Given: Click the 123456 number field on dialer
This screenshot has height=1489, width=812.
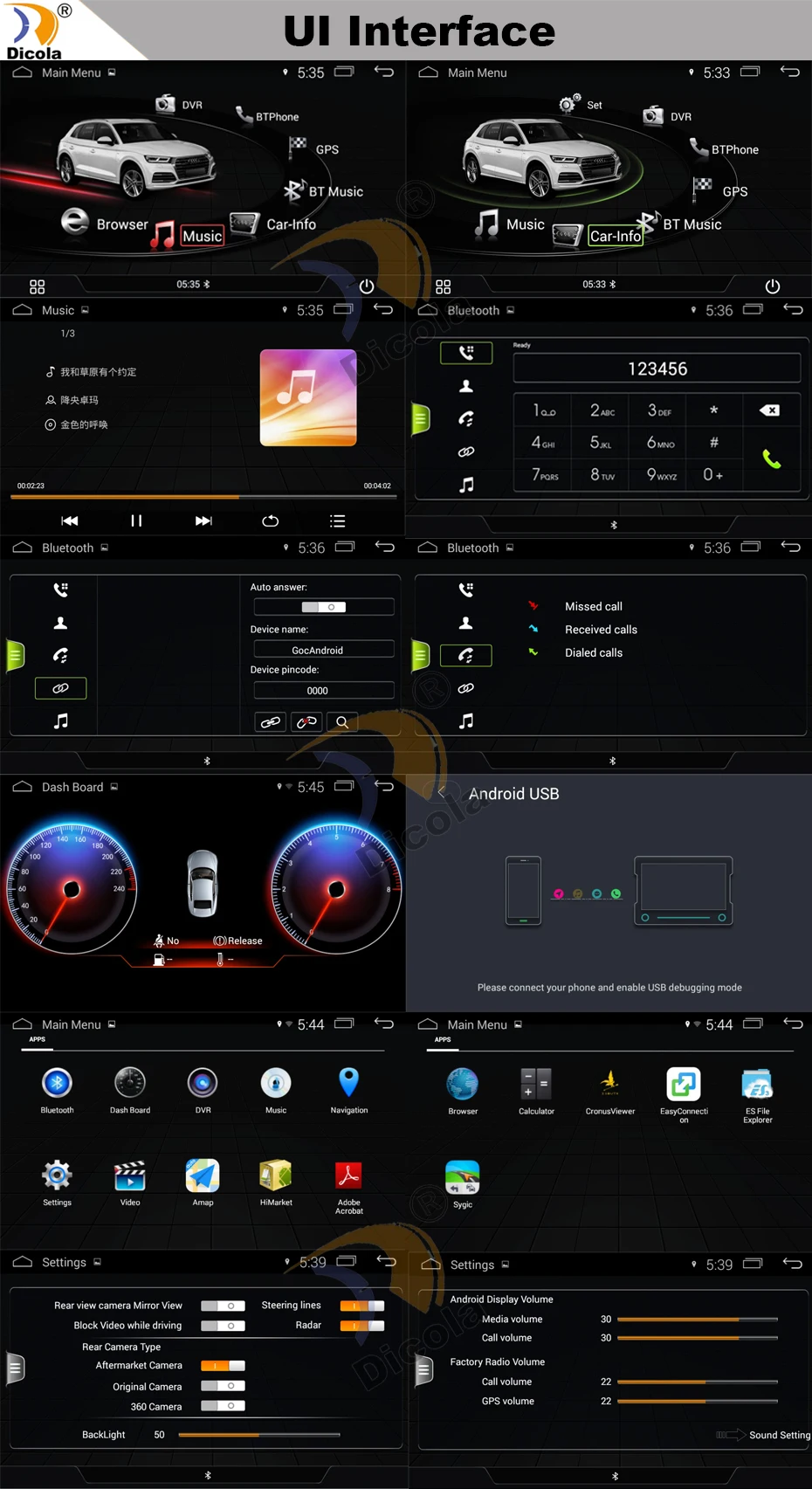Looking at the screenshot, I should coord(657,369).
